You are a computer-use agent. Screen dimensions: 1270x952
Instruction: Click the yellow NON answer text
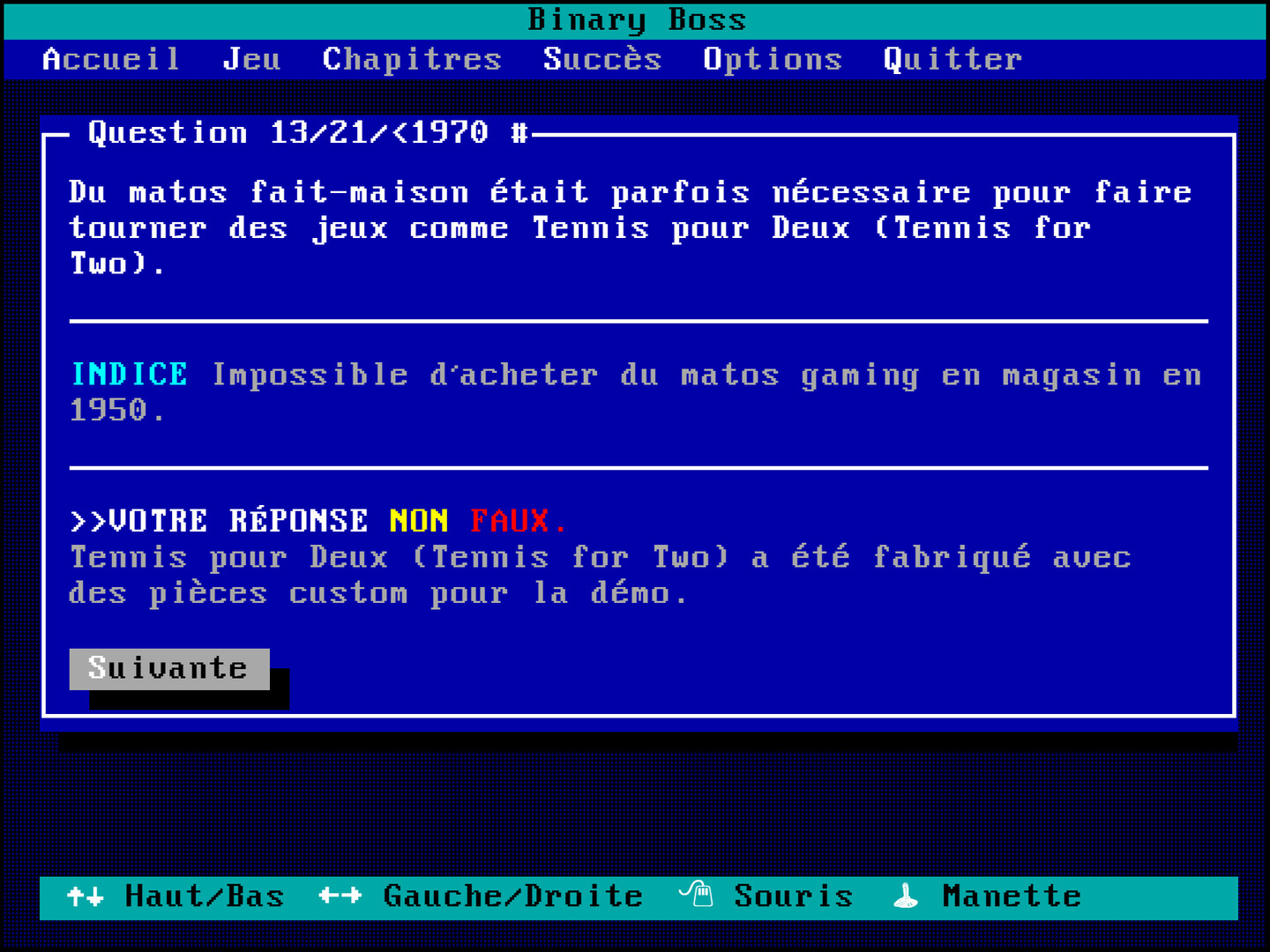coord(418,521)
